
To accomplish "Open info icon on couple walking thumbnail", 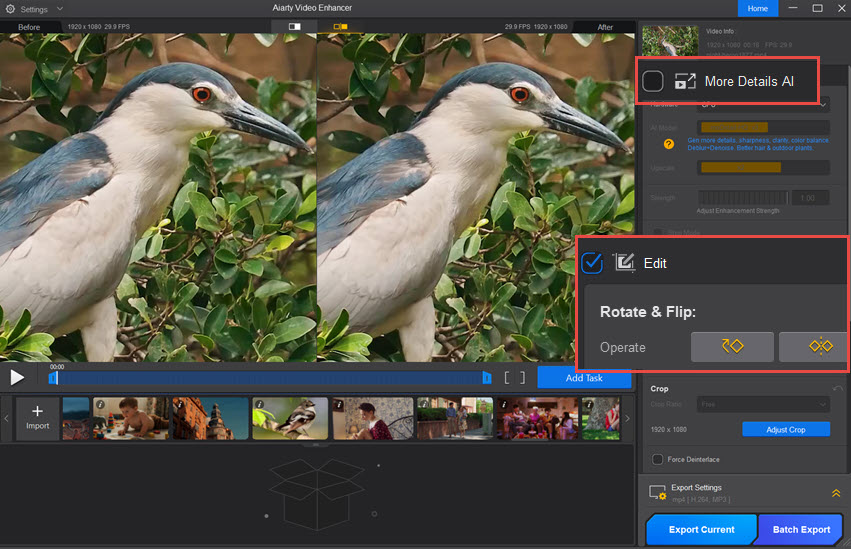I will tap(424, 404).
